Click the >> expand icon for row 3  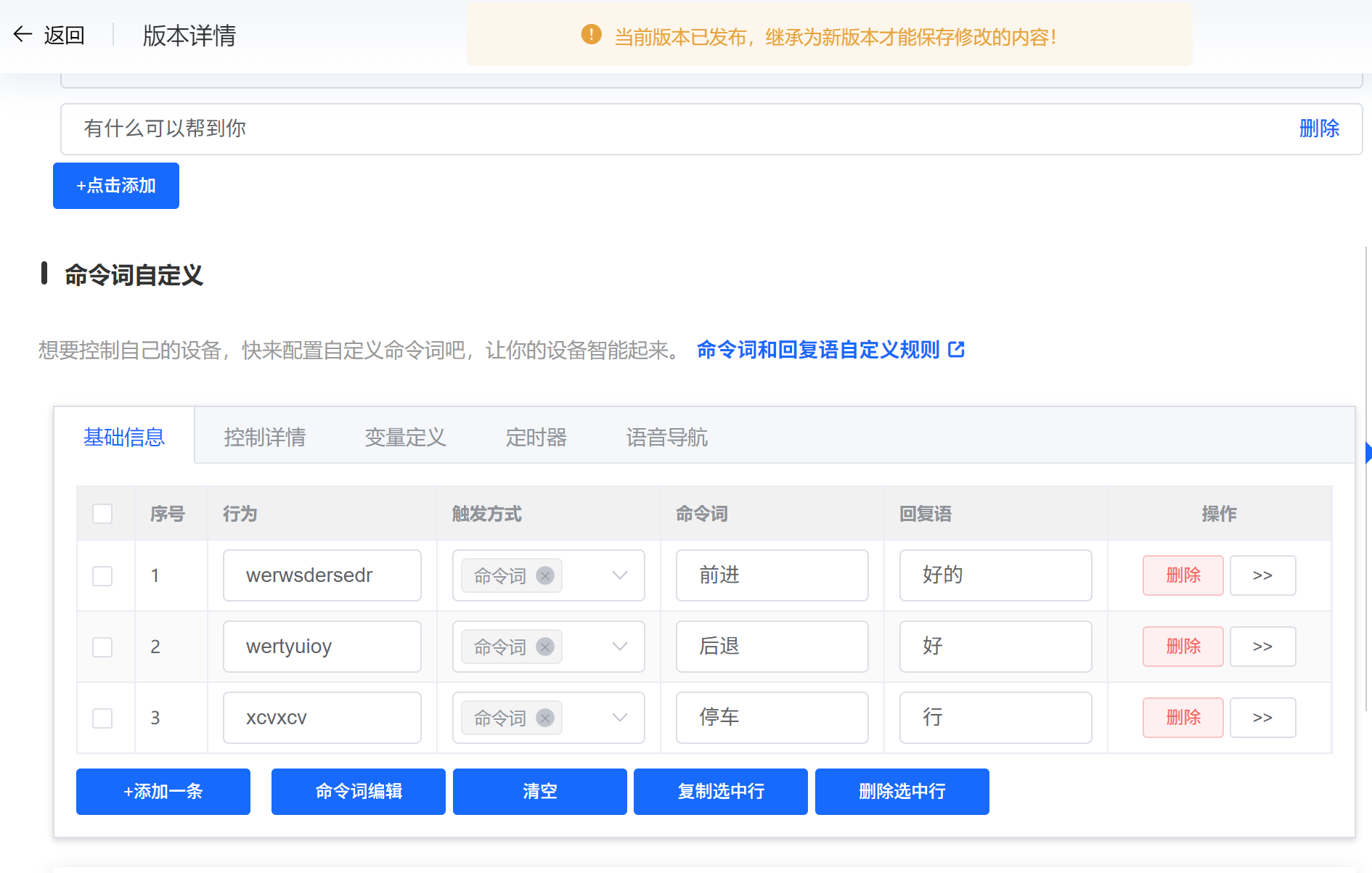tap(1262, 718)
